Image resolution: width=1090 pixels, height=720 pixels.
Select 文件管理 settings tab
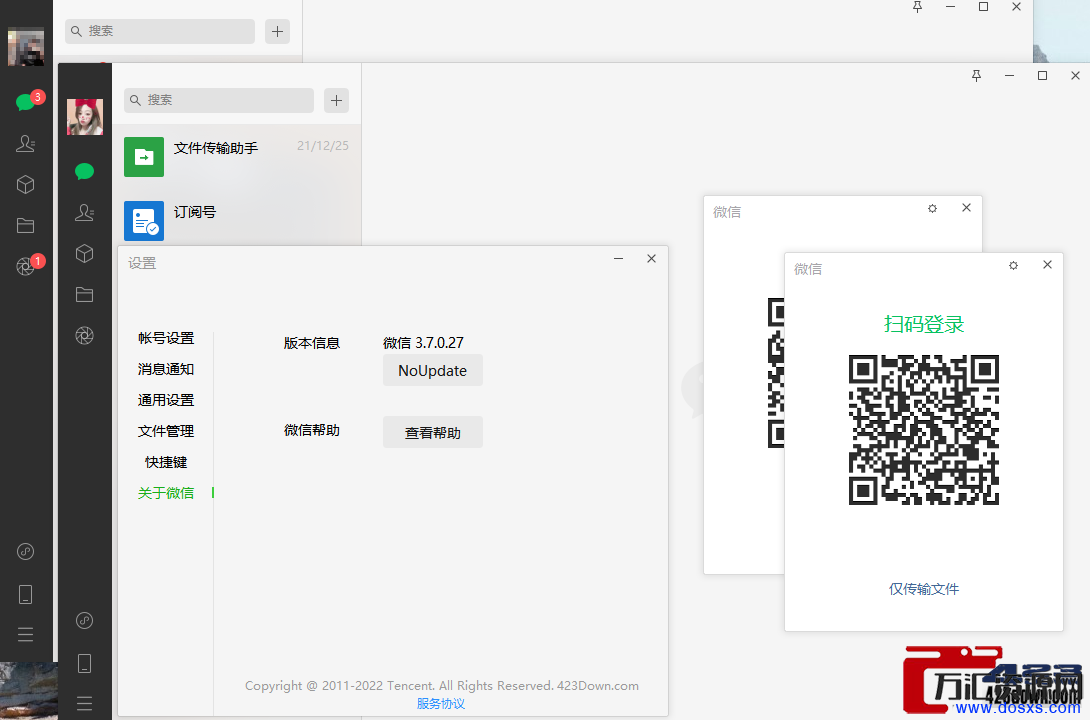[x=166, y=431]
